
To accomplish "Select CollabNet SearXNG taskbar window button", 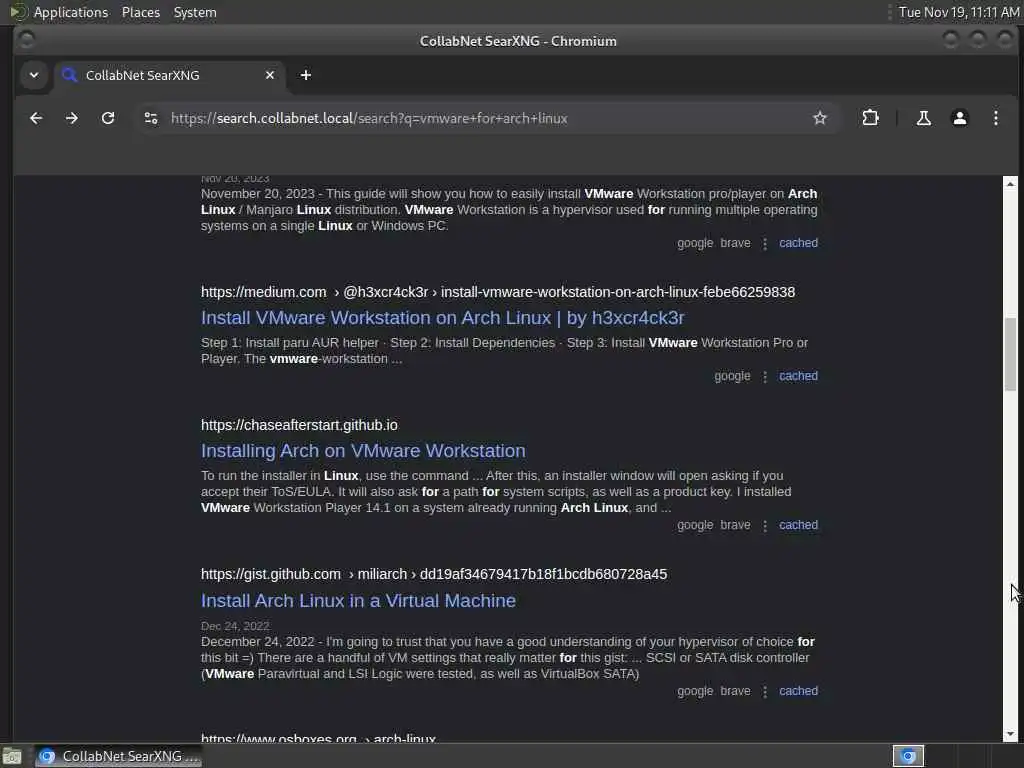I will [118, 756].
